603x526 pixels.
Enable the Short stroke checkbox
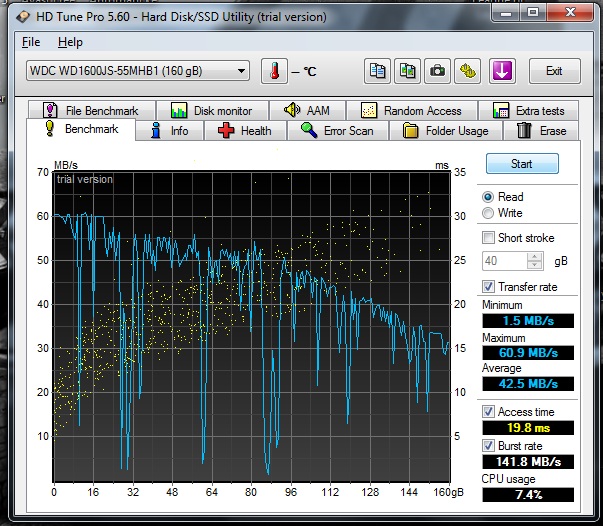coord(488,238)
